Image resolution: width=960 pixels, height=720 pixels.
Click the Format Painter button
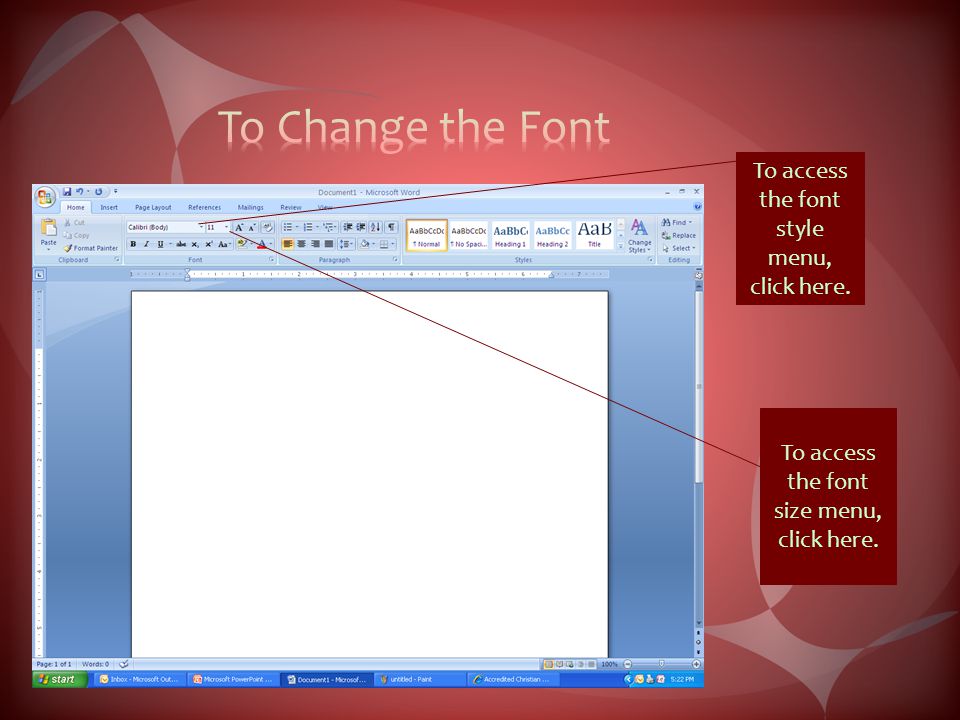[91, 248]
